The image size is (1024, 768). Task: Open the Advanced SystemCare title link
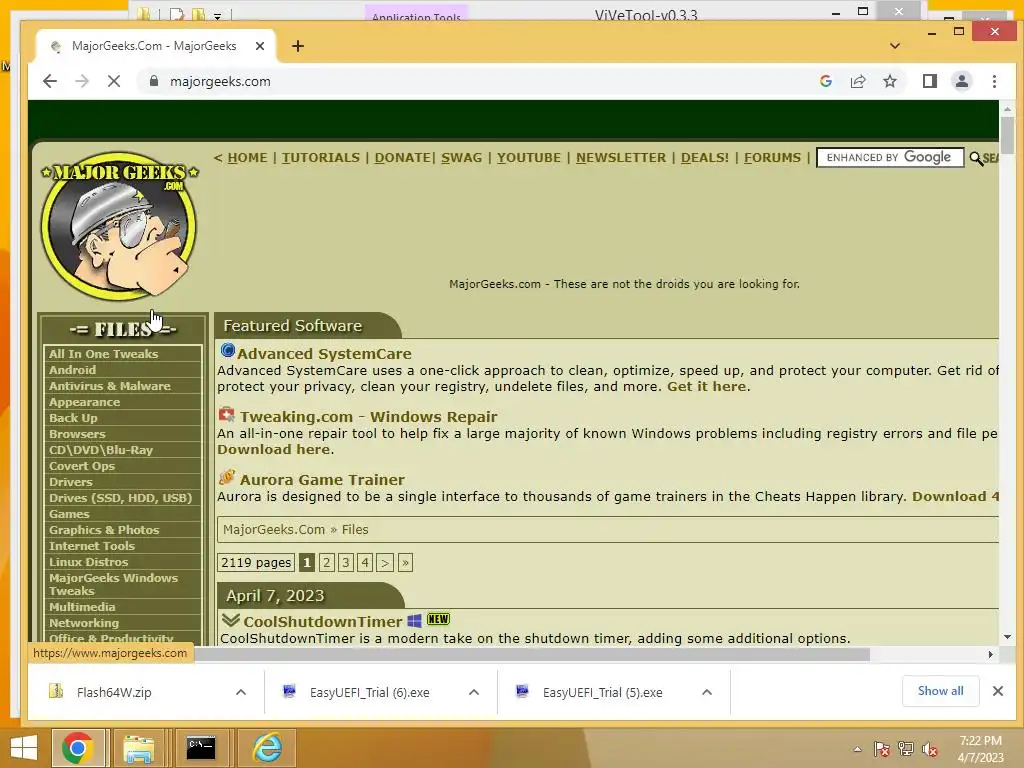324,353
